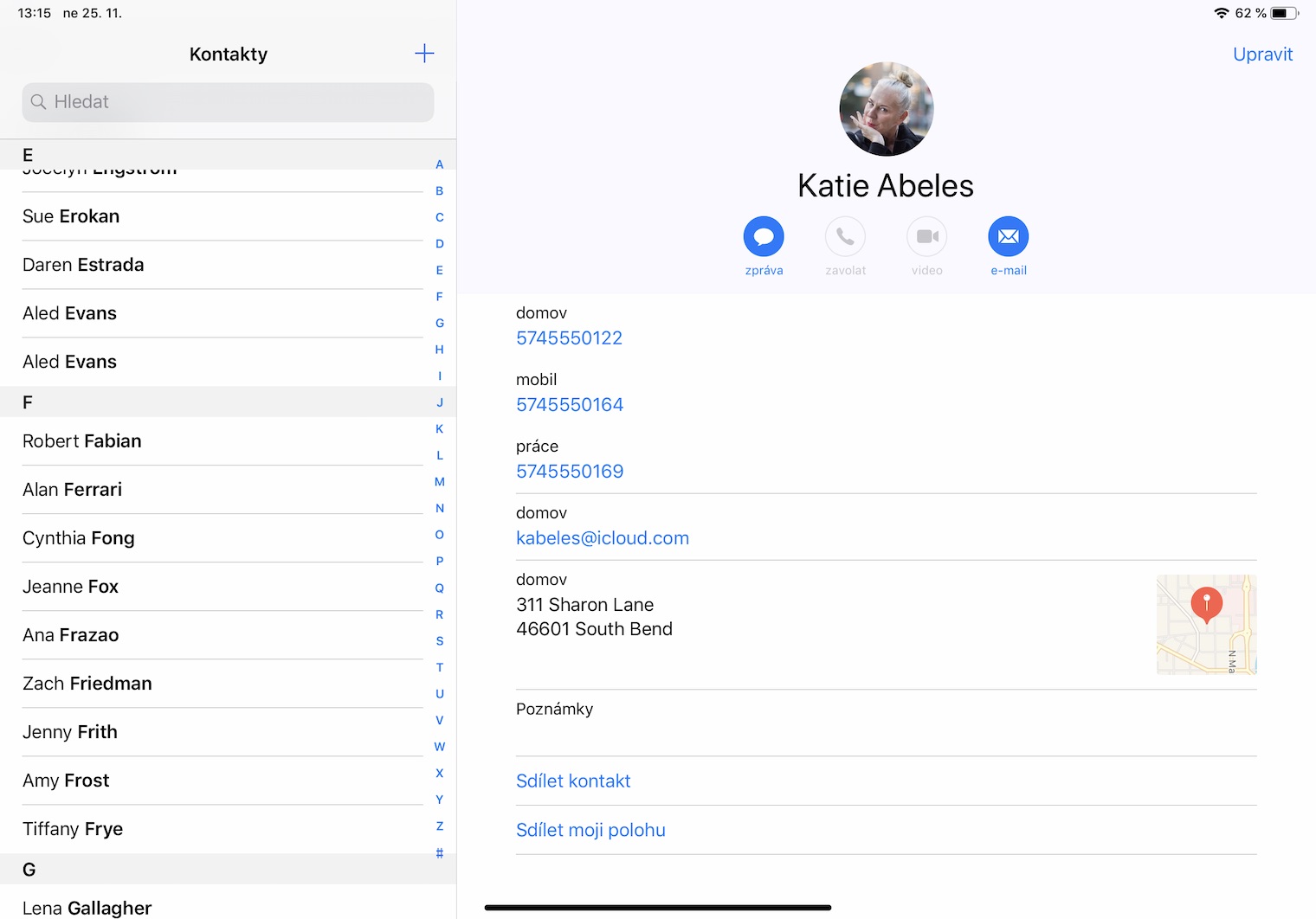Select Sdílet moji polohu
This screenshot has width=1316, height=919.
[x=590, y=829]
